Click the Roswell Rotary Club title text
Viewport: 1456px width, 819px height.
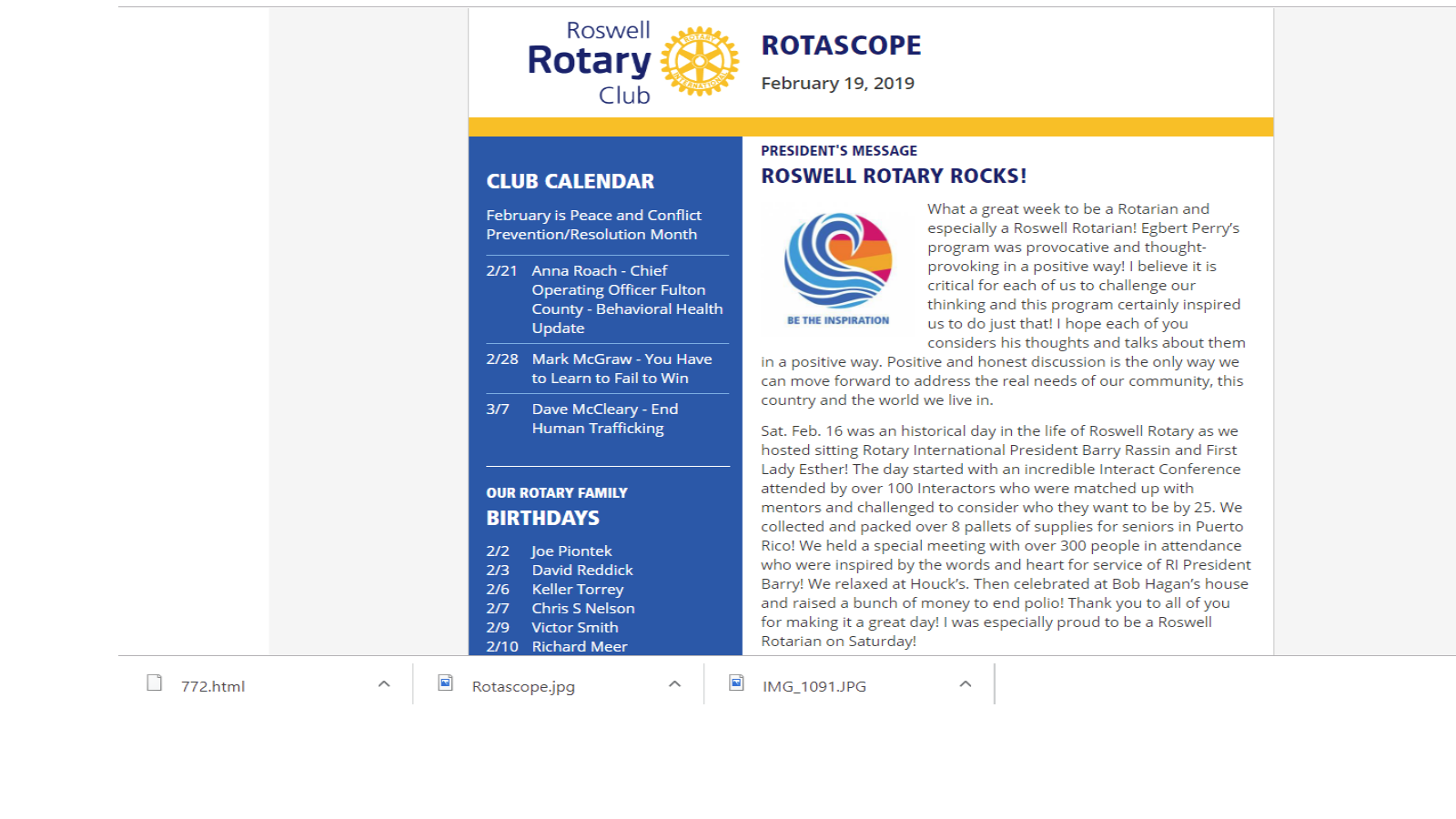(x=589, y=62)
